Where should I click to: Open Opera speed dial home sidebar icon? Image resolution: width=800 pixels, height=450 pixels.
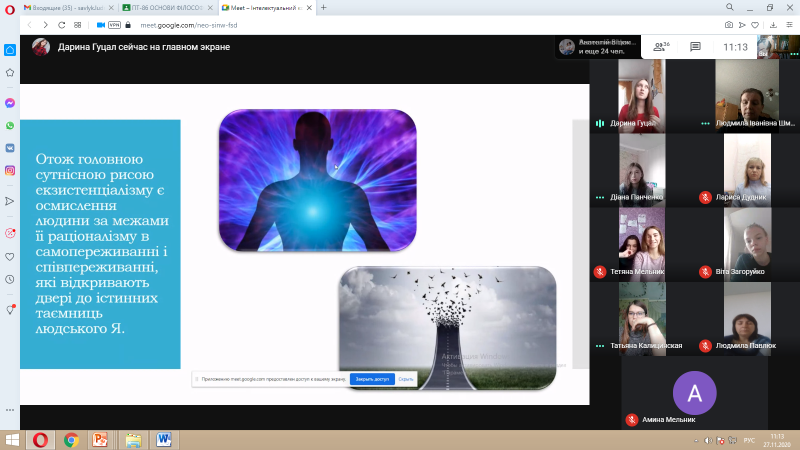tap(10, 50)
